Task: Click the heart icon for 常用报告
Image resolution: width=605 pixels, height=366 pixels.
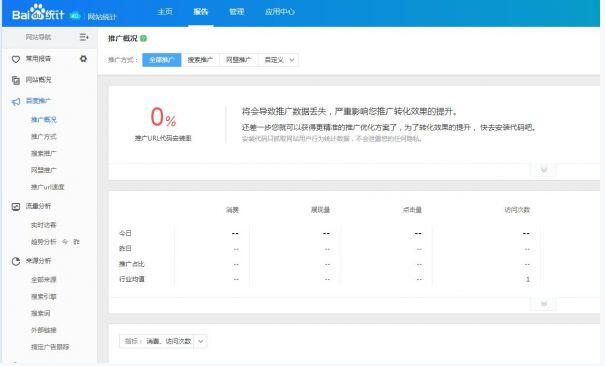Action: tap(16, 59)
